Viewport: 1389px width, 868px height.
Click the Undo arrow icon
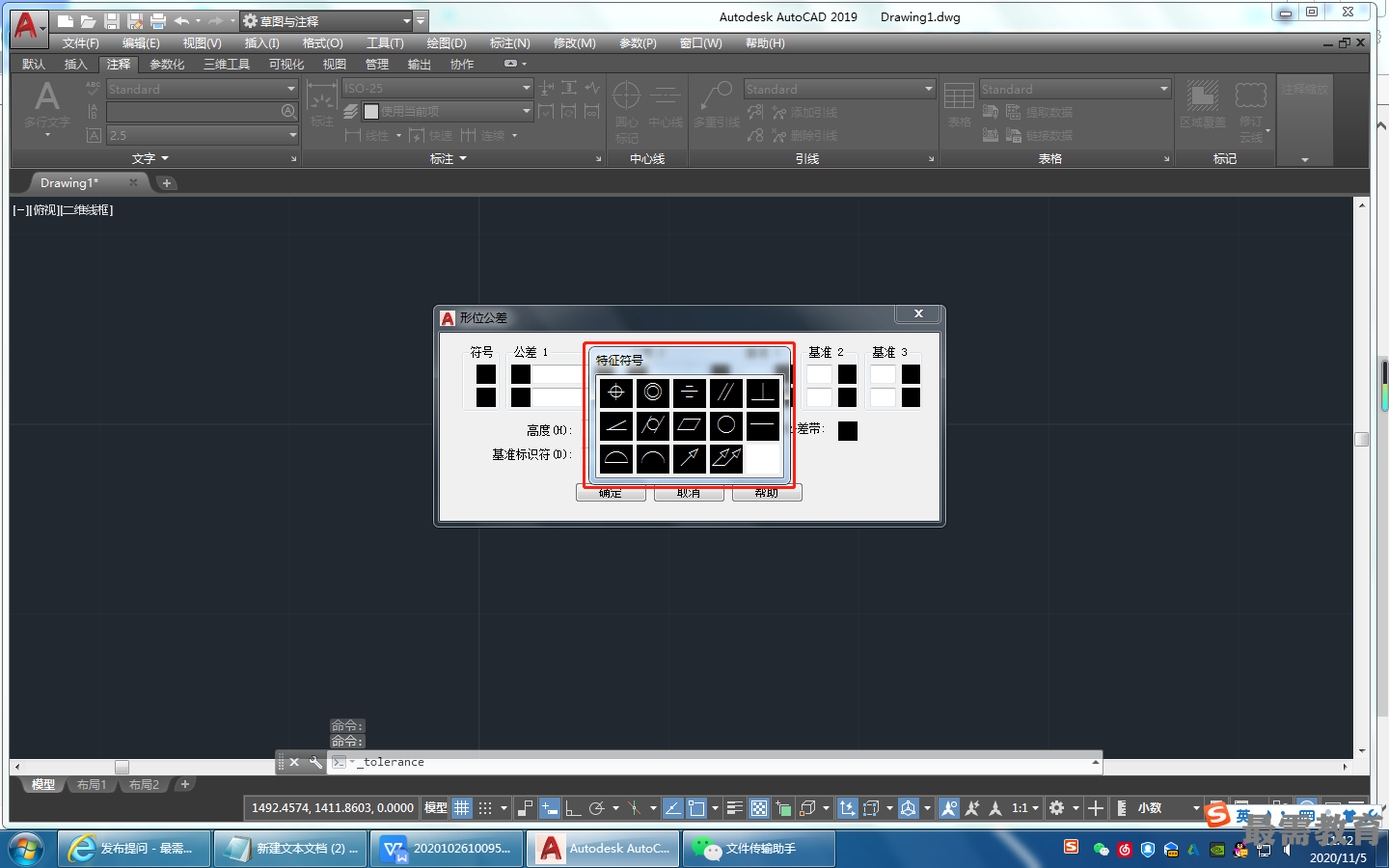(x=181, y=20)
